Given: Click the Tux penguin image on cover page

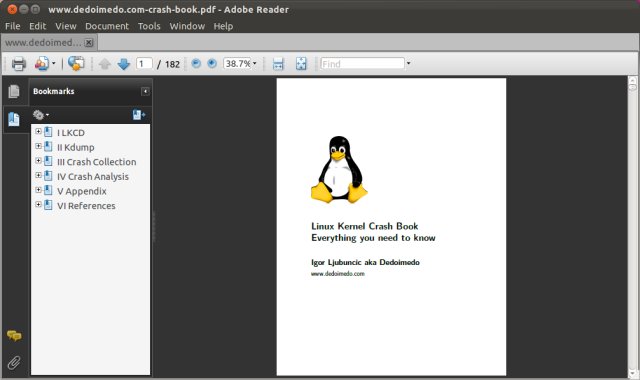Looking at the screenshot, I should click(x=339, y=169).
